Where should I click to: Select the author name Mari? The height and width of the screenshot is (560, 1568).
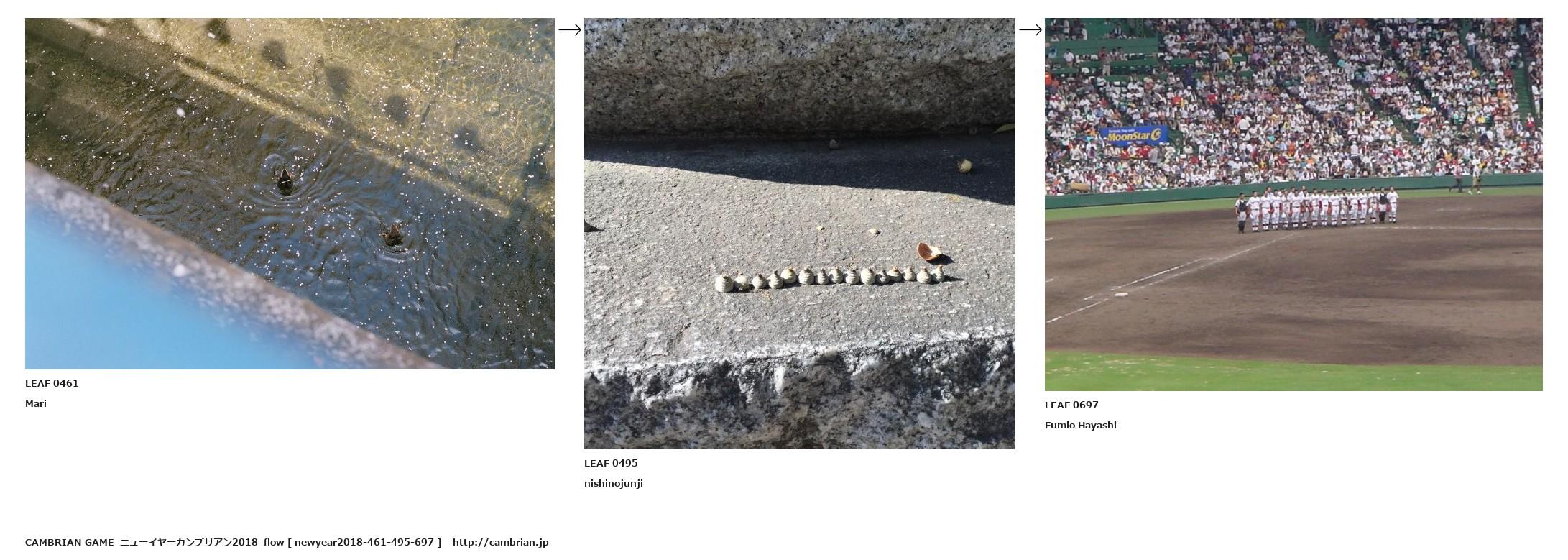pos(36,403)
